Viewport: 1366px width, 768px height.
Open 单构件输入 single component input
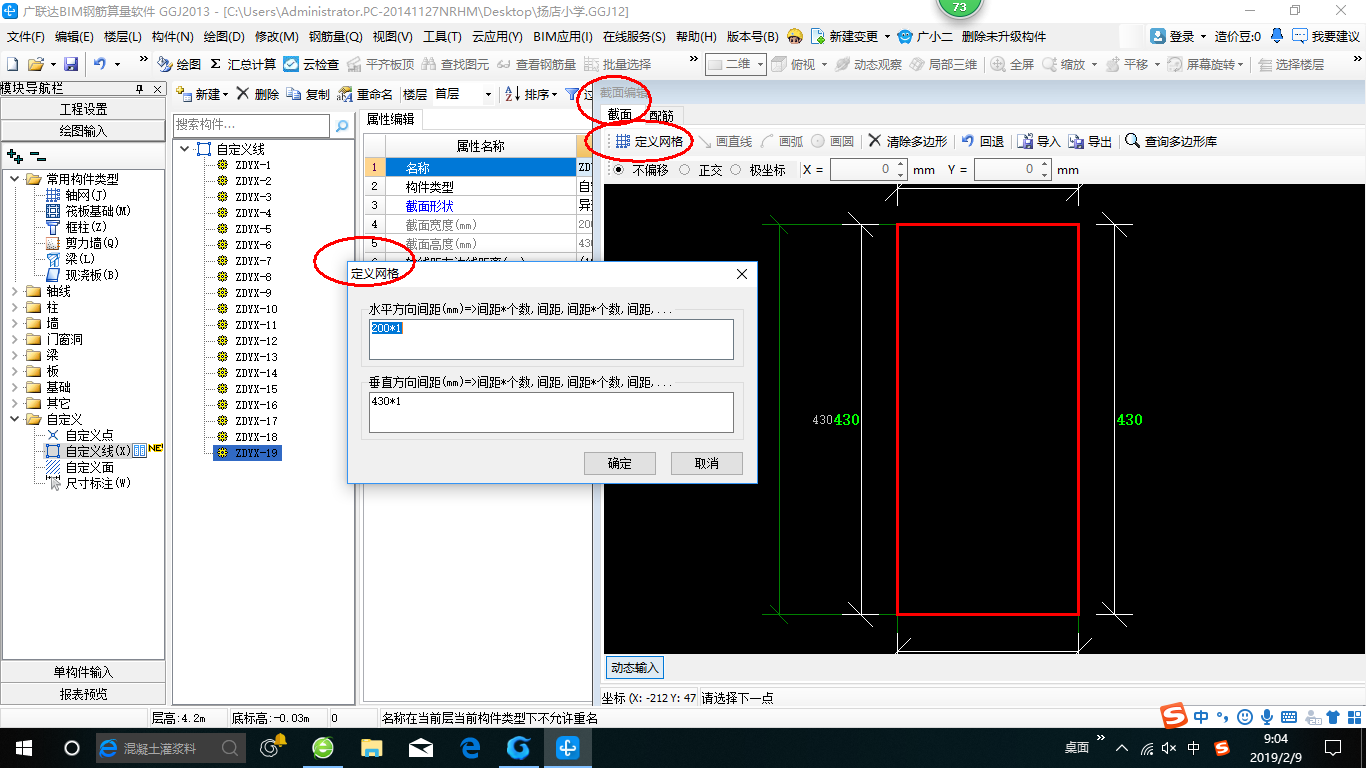pyautogui.click(x=83, y=672)
